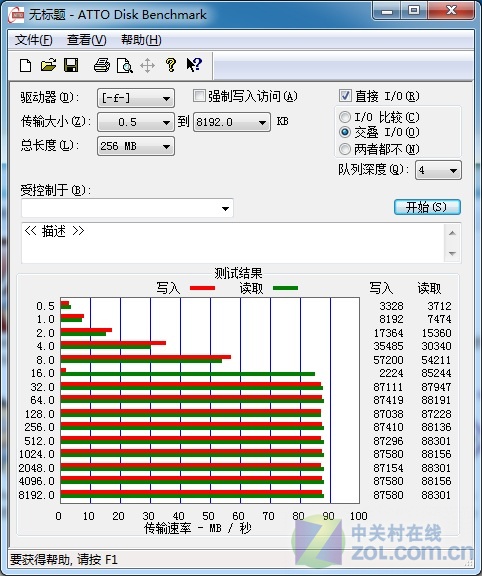Click the 8192.0 row label in chart

click(x=37, y=495)
